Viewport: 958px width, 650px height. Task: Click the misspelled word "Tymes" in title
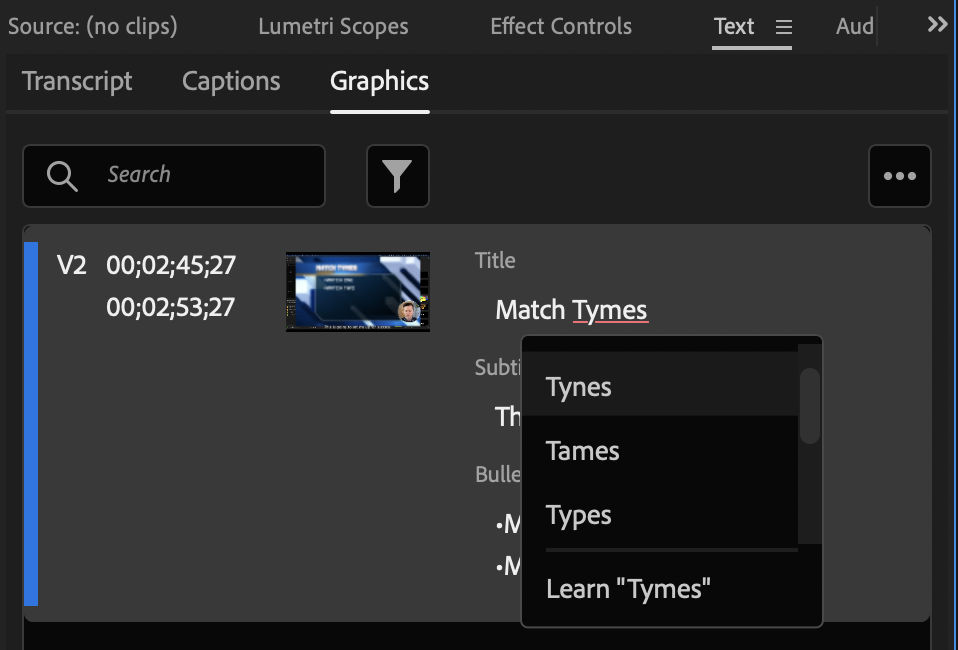coord(610,310)
